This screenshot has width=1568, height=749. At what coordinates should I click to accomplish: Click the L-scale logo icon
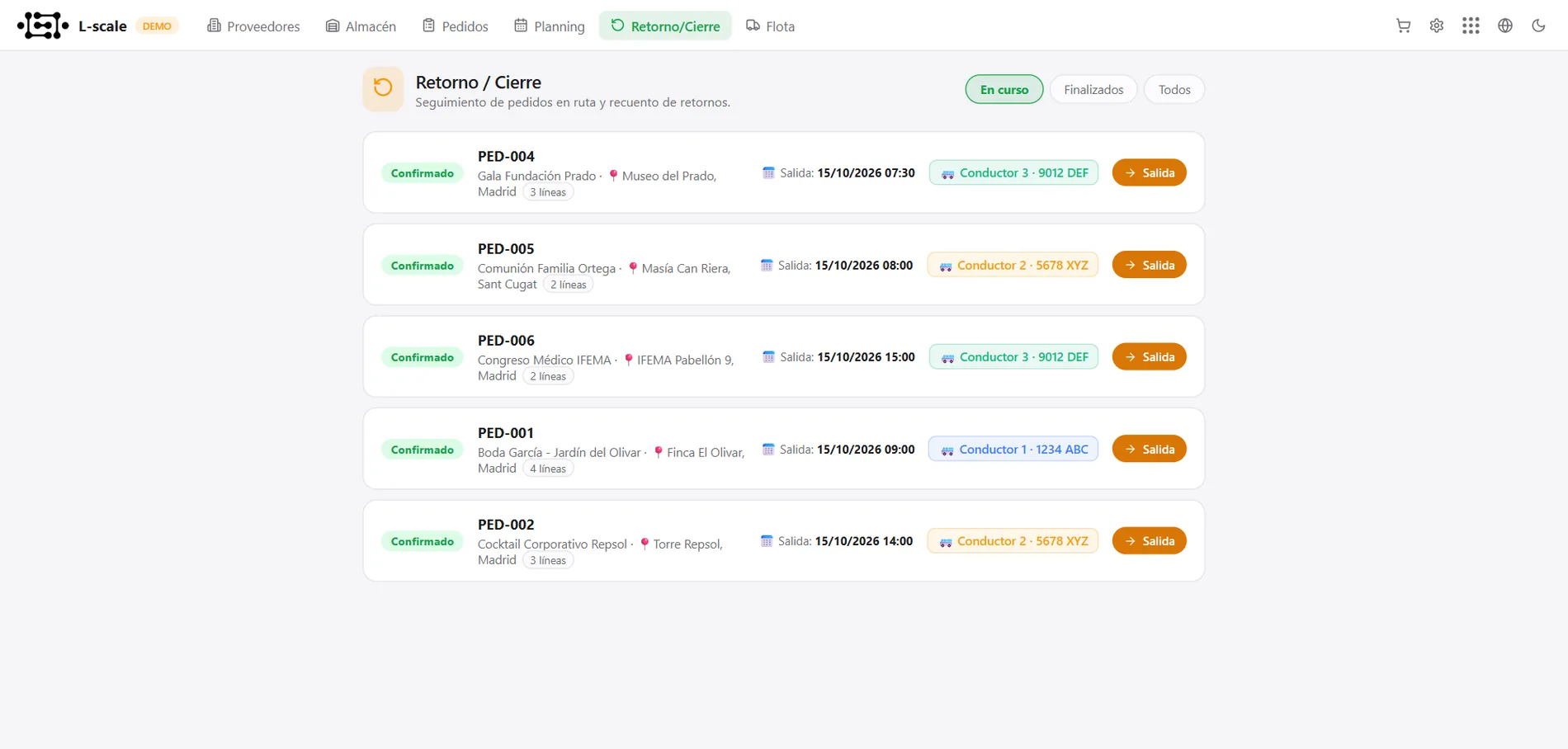(x=43, y=26)
